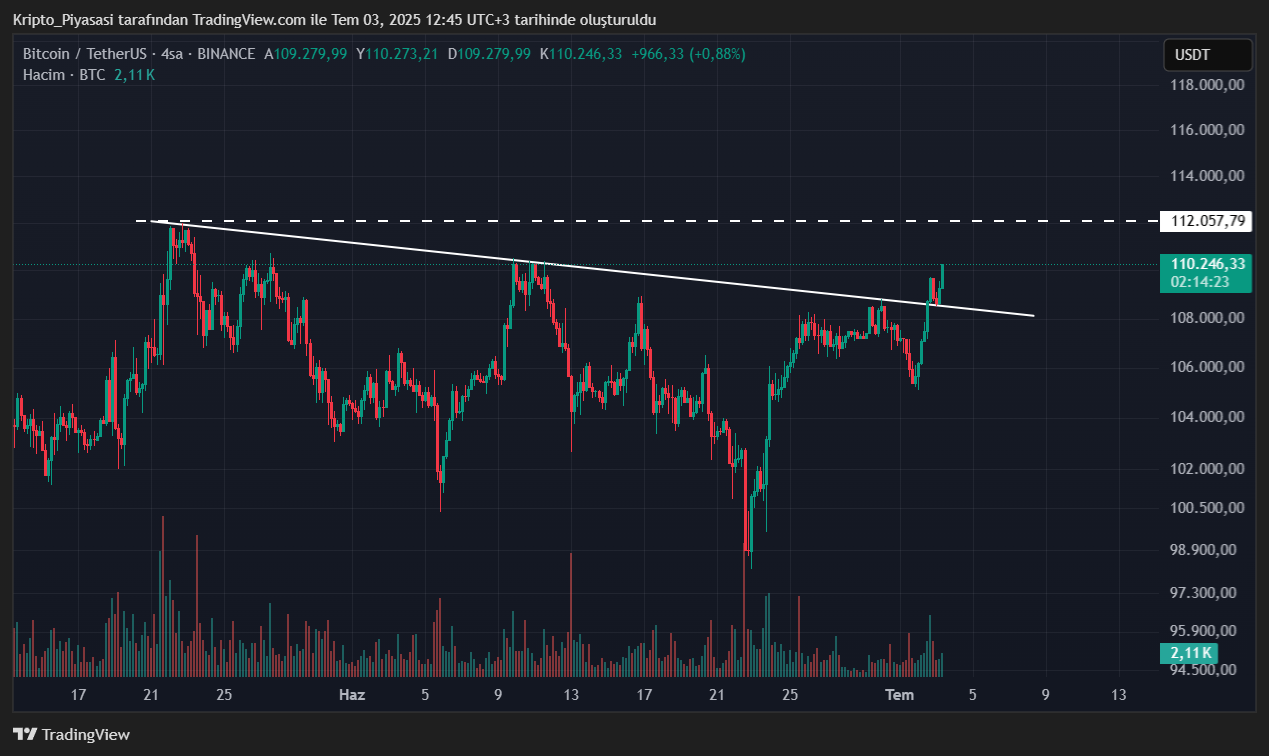
Task: Click the Haz month marker on time axis
Action: 352,695
